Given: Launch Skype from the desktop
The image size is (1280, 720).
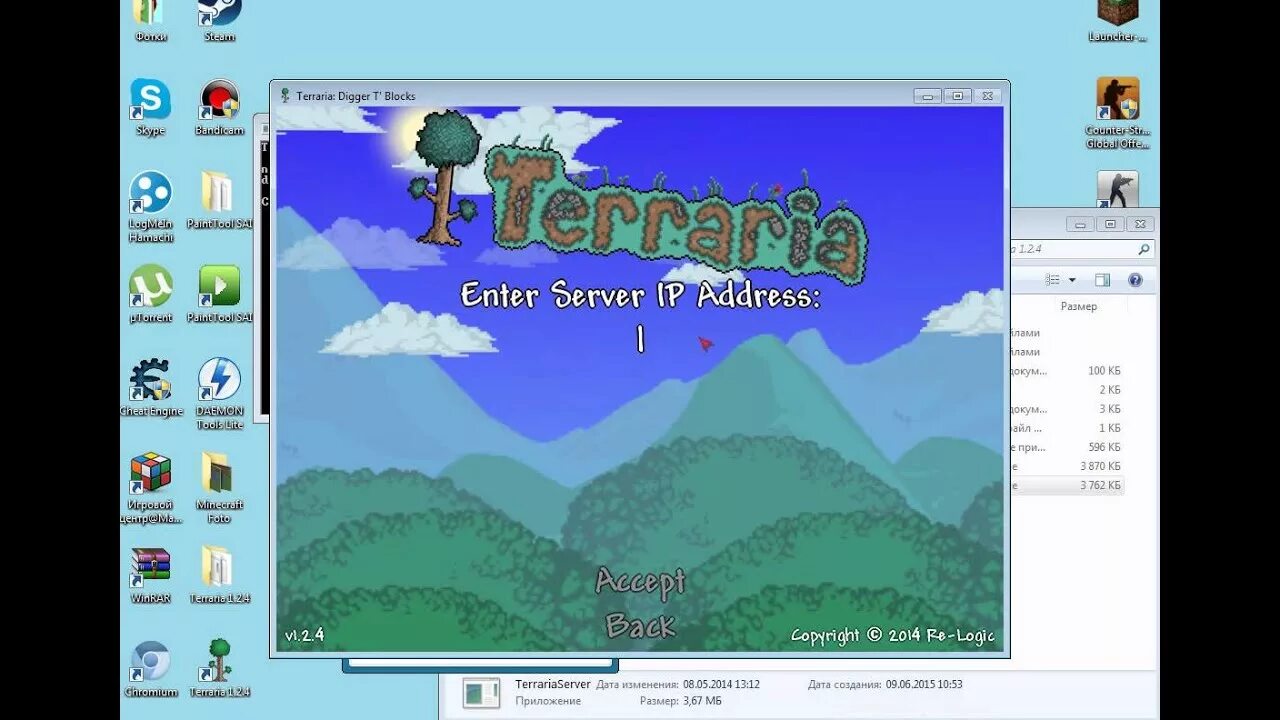Looking at the screenshot, I should tap(150, 107).
